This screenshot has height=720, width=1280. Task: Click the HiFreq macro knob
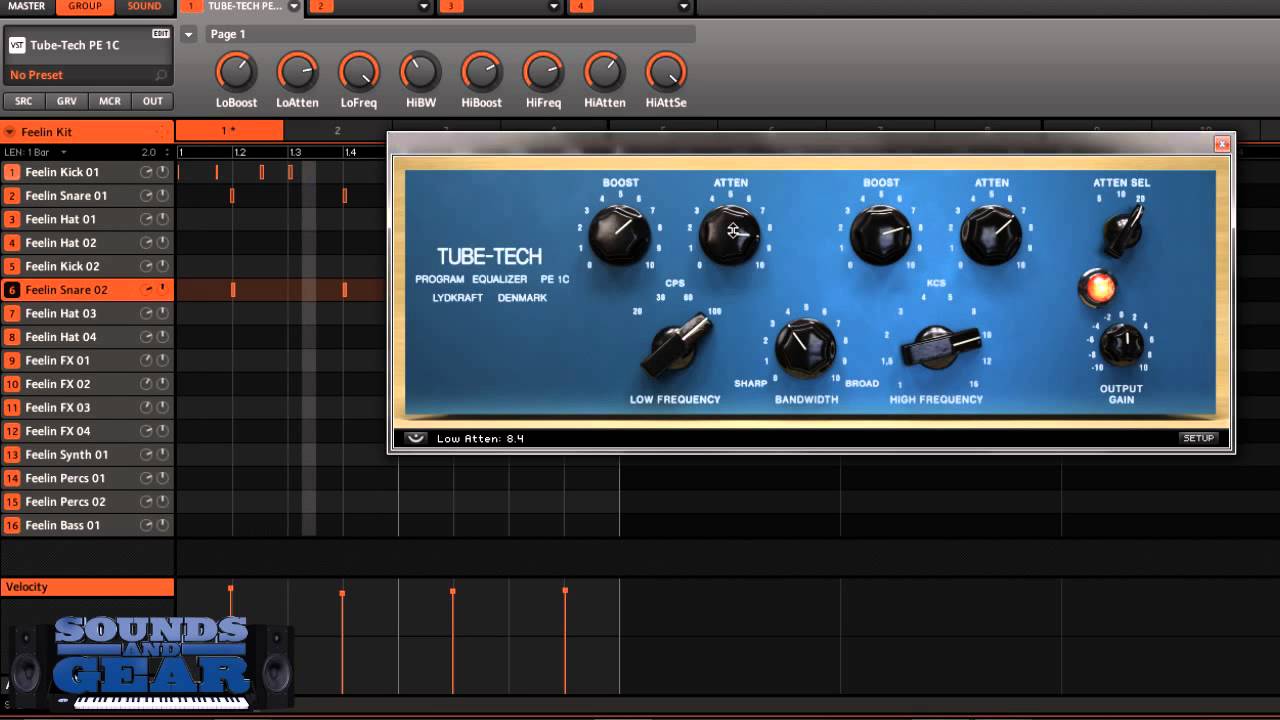[543, 72]
